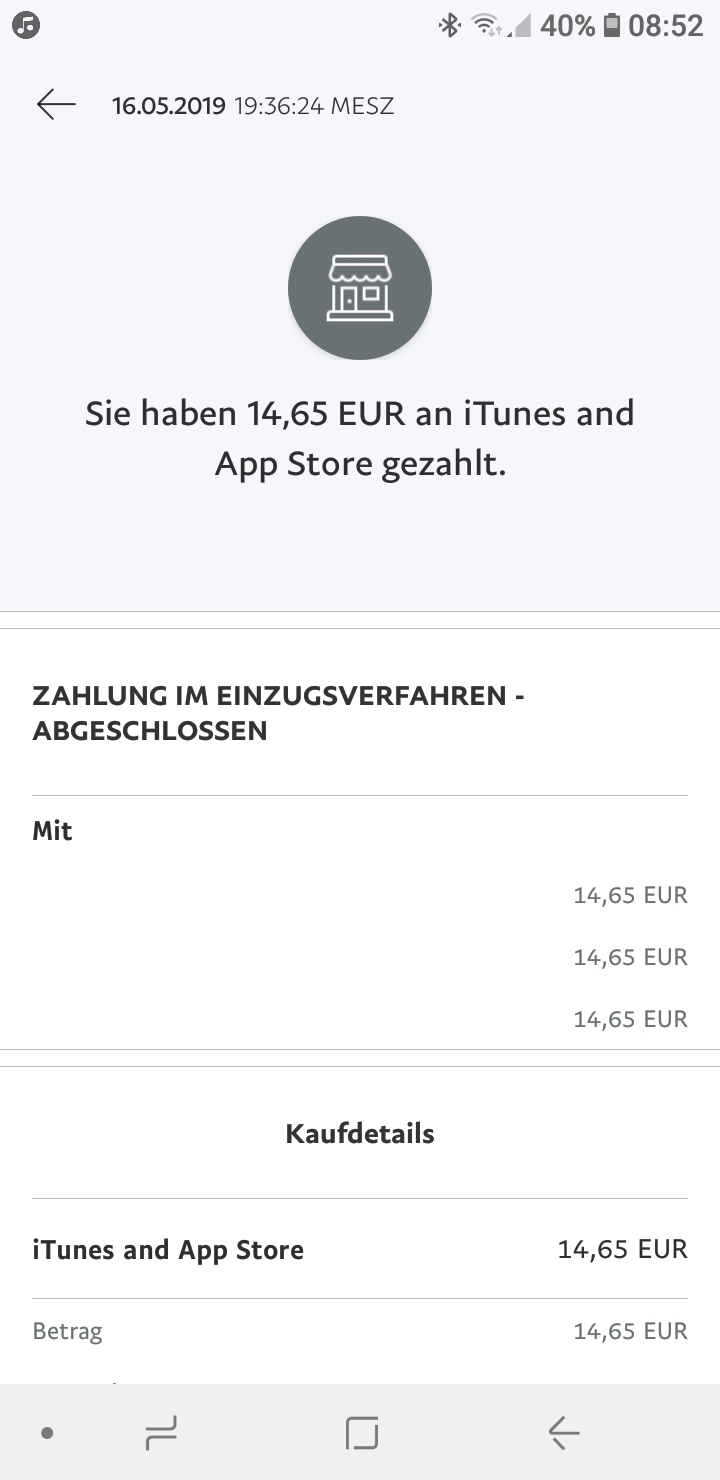720x1480 pixels.
Task: Tap the round merchant storefront icon
Action: pyautogui.click(x=360, y=288)
